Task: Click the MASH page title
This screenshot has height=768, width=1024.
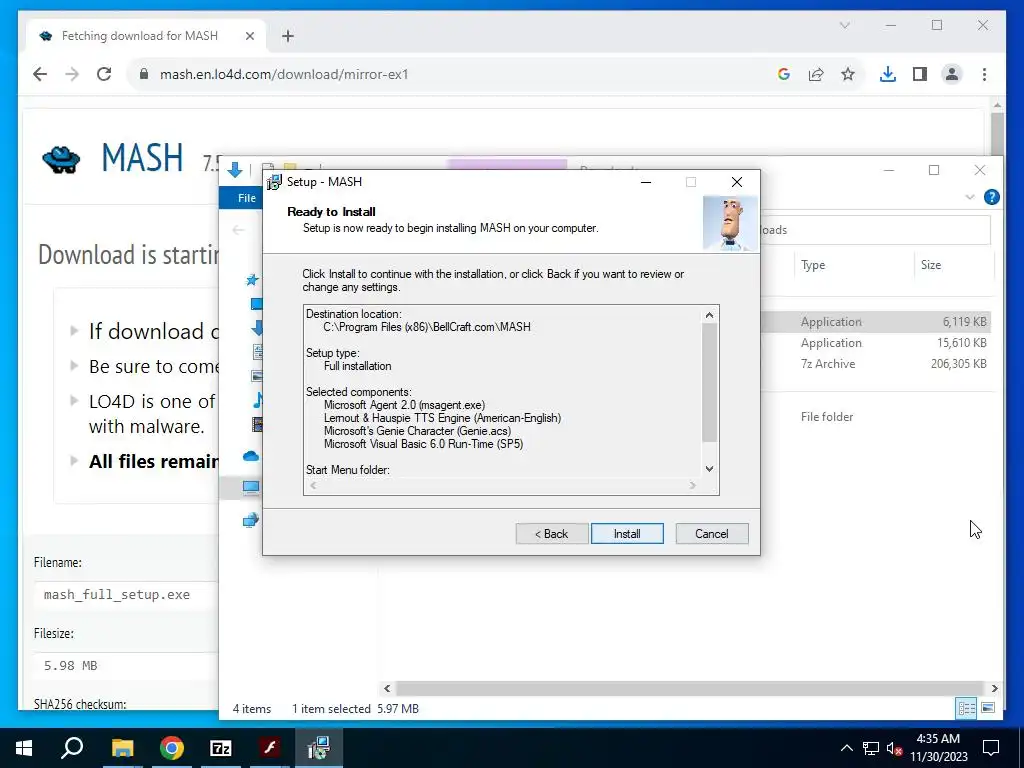Action: click(x=142, y=157)
